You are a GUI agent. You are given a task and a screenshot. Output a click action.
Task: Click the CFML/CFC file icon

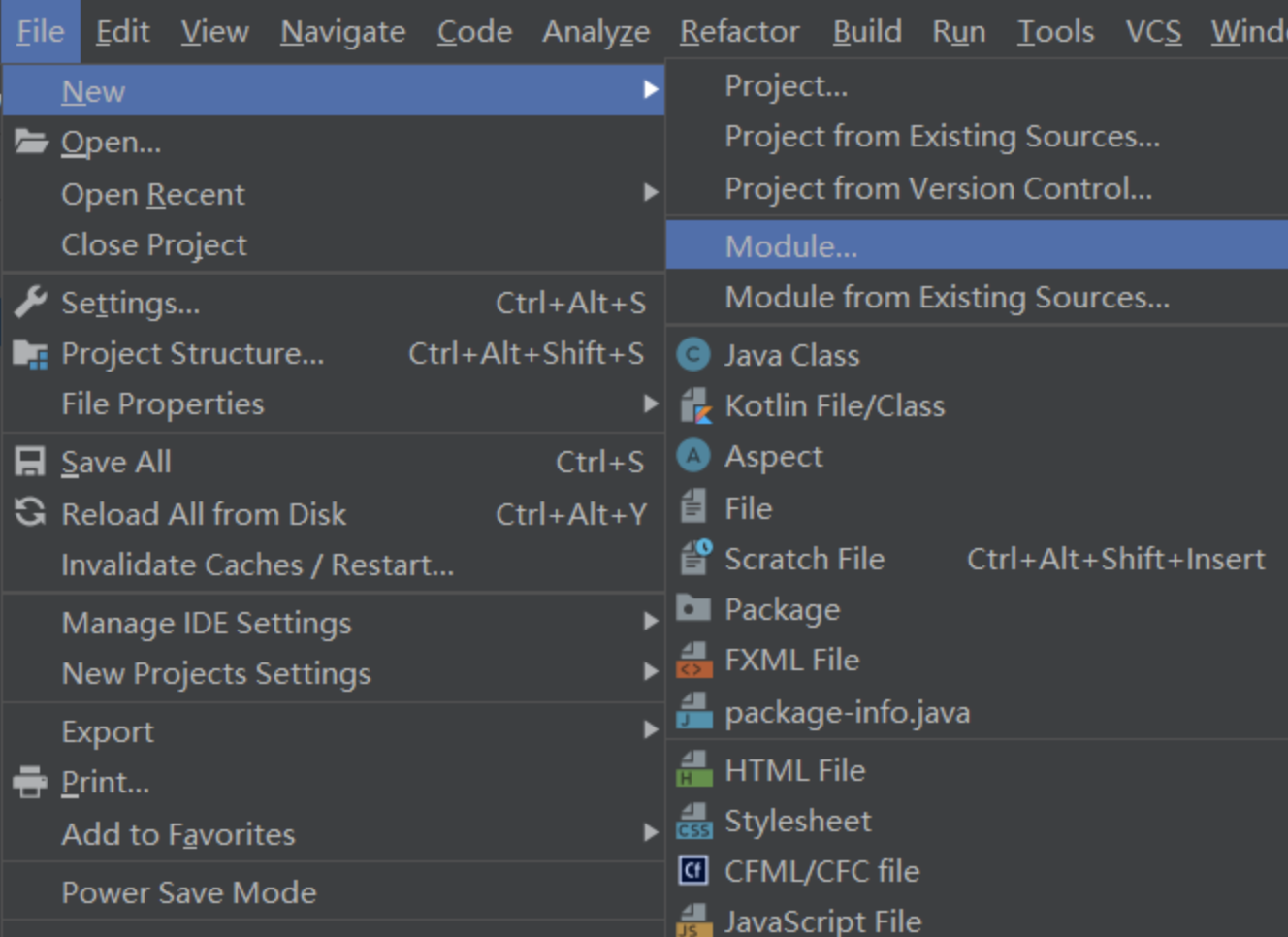pos(693,871)
